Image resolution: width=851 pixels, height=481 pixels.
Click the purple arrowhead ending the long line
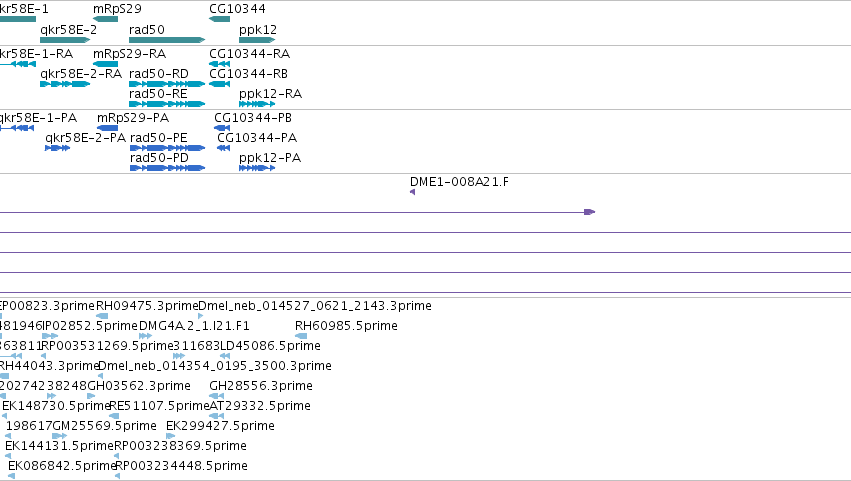pos(589,212)
